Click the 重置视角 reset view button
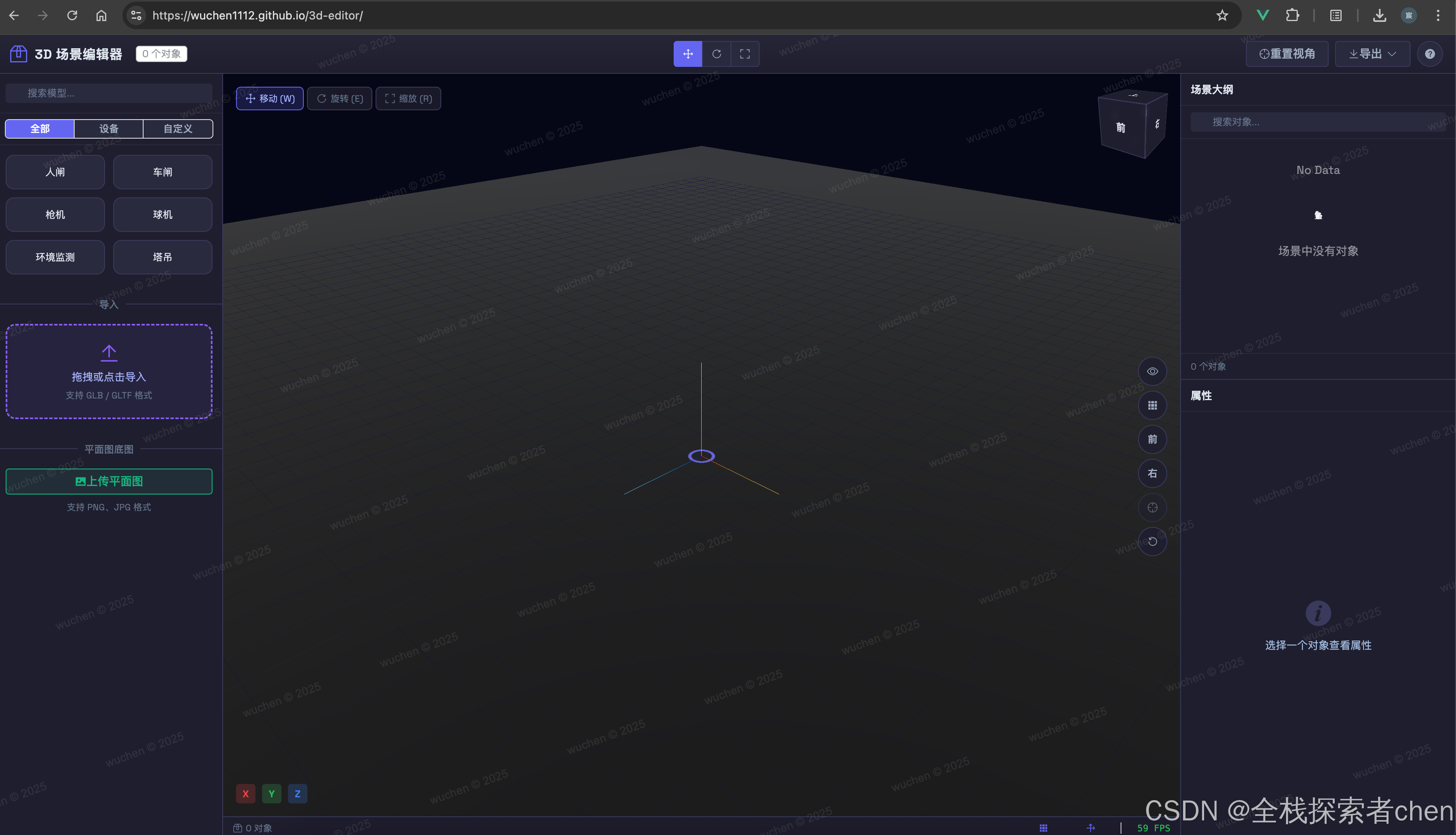 point(1287,54)
